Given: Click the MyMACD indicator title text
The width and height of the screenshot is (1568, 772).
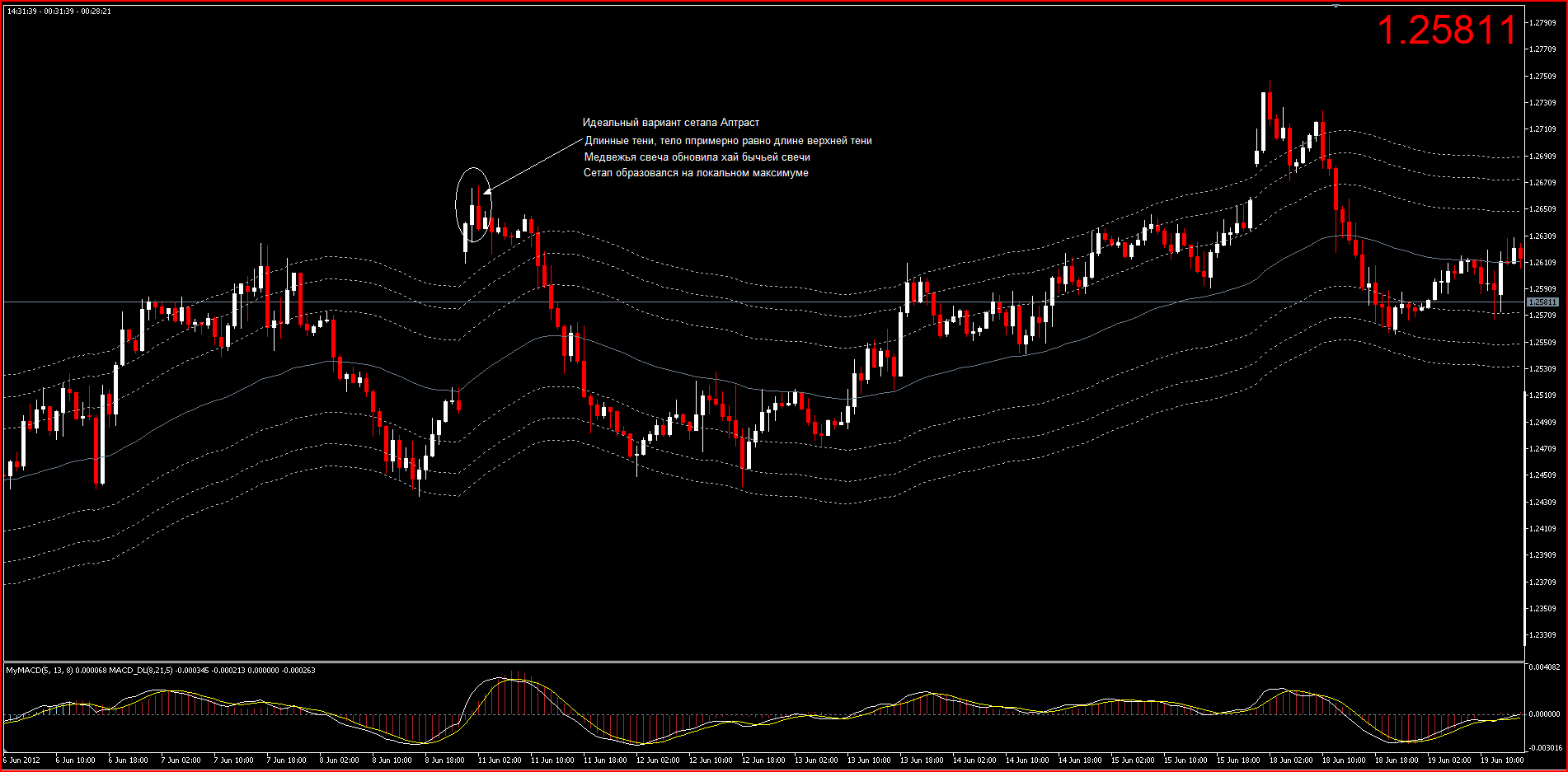Looking at the screenshot, I should pyautogui.click(x=161, y=671).
